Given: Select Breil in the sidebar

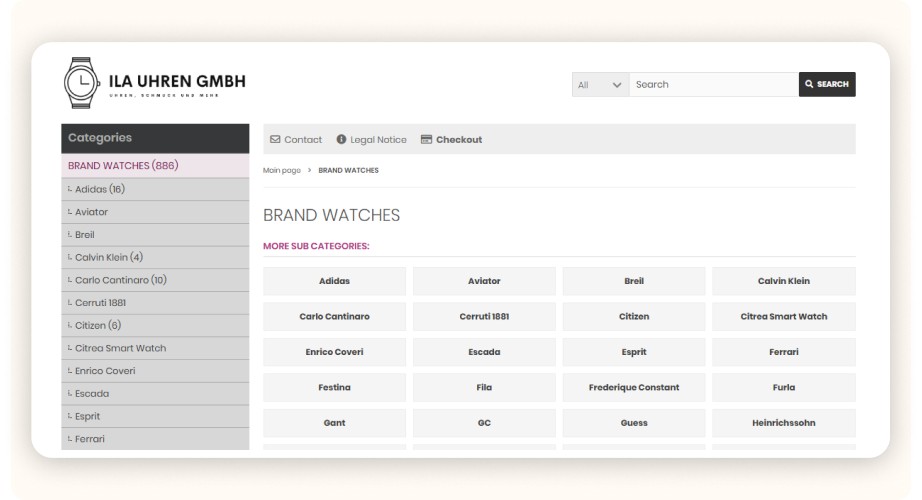Looking at the screenshot, I should (155, 235).
